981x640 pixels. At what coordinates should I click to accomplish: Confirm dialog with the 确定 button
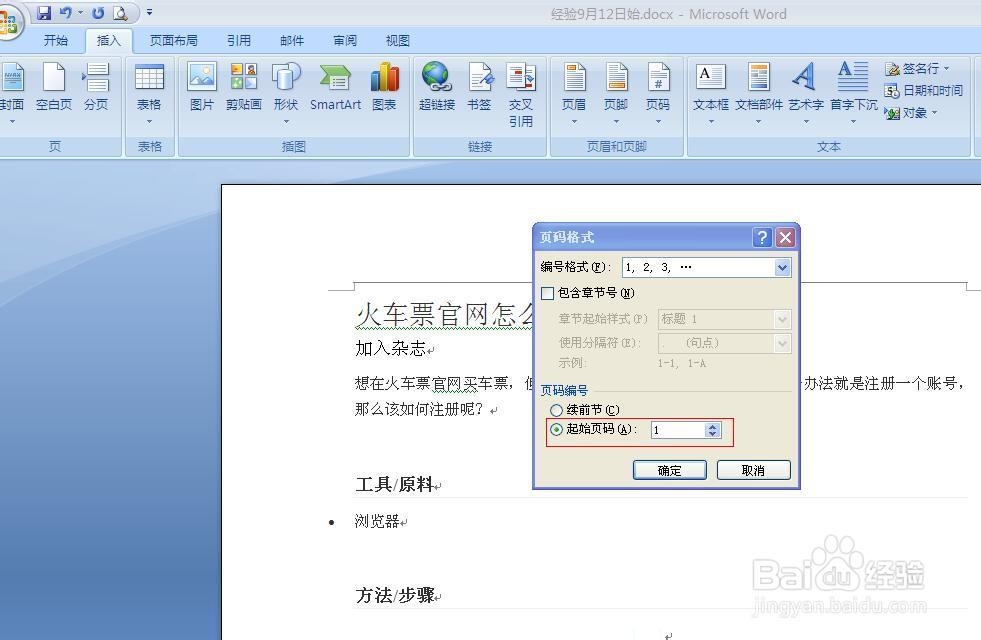[x=669, y=469]
